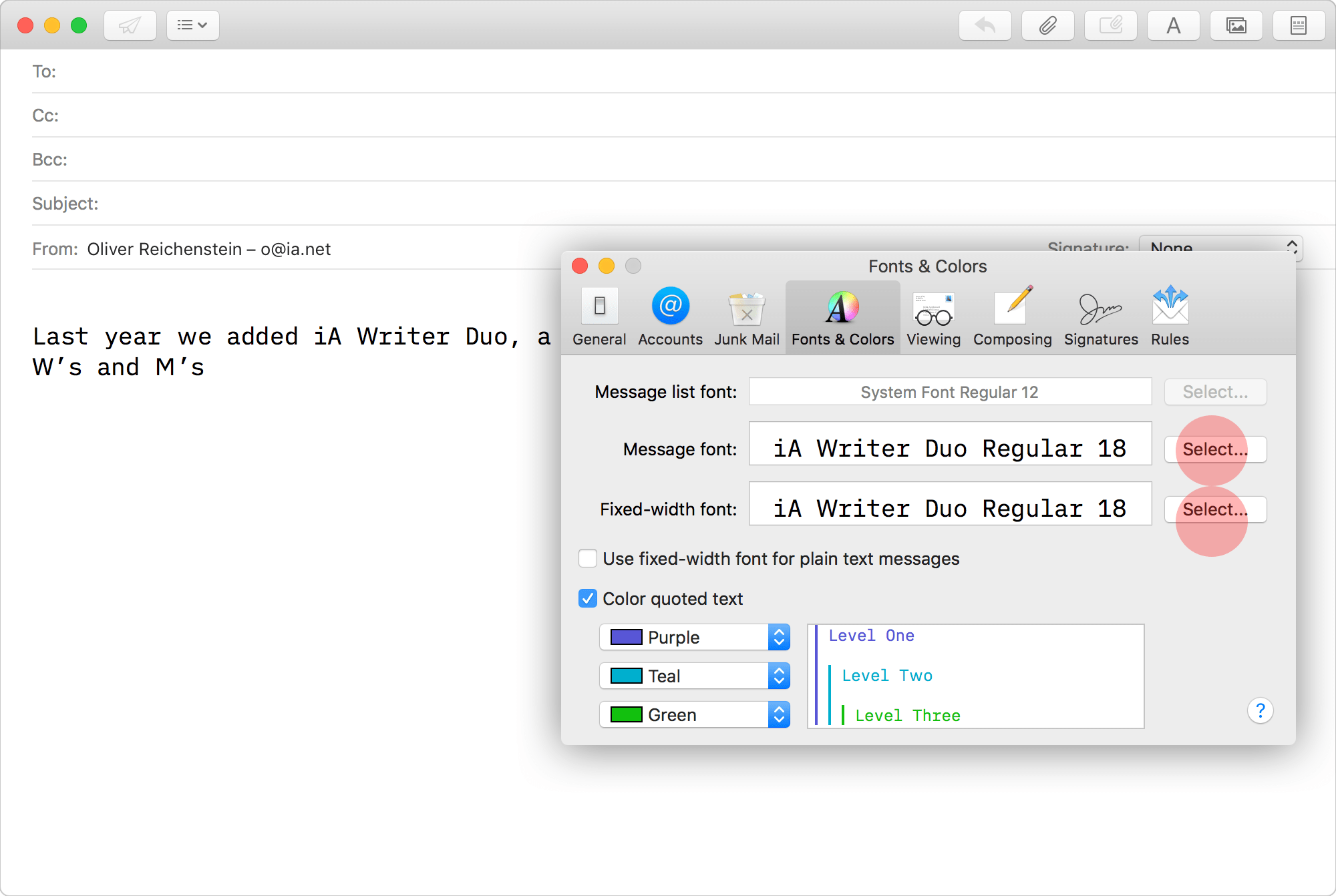Click the stationery pane toolbar icon
This screenshot has width=1336, height=896.
pos(1299,25)
